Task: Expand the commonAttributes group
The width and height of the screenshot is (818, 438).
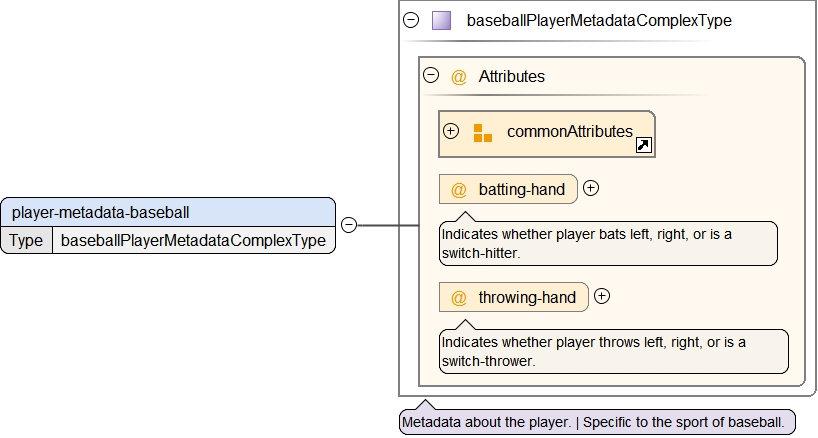Action: [451, 131]
